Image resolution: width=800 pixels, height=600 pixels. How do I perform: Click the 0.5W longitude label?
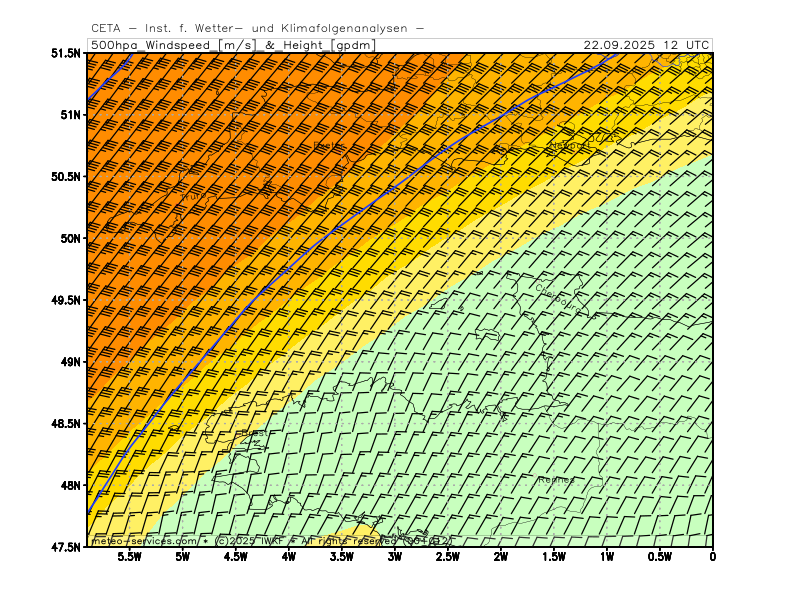pyautogui.click(x=660, y=557)
